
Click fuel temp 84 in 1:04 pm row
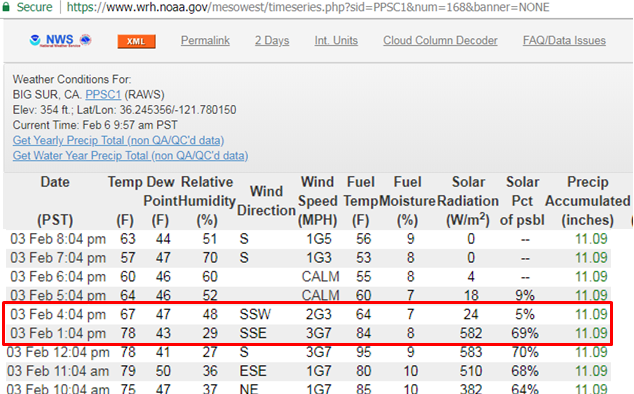[x=363, y=333]
